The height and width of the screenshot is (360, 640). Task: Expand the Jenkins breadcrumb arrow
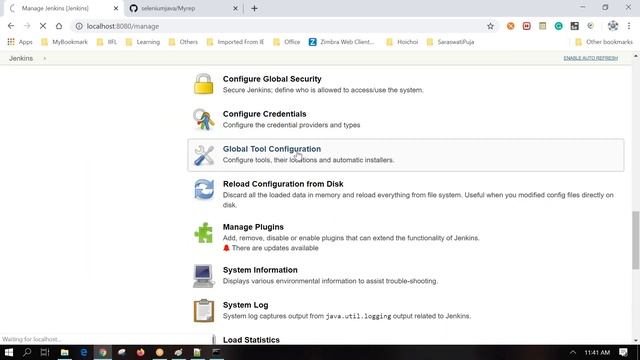click(44, 58)
